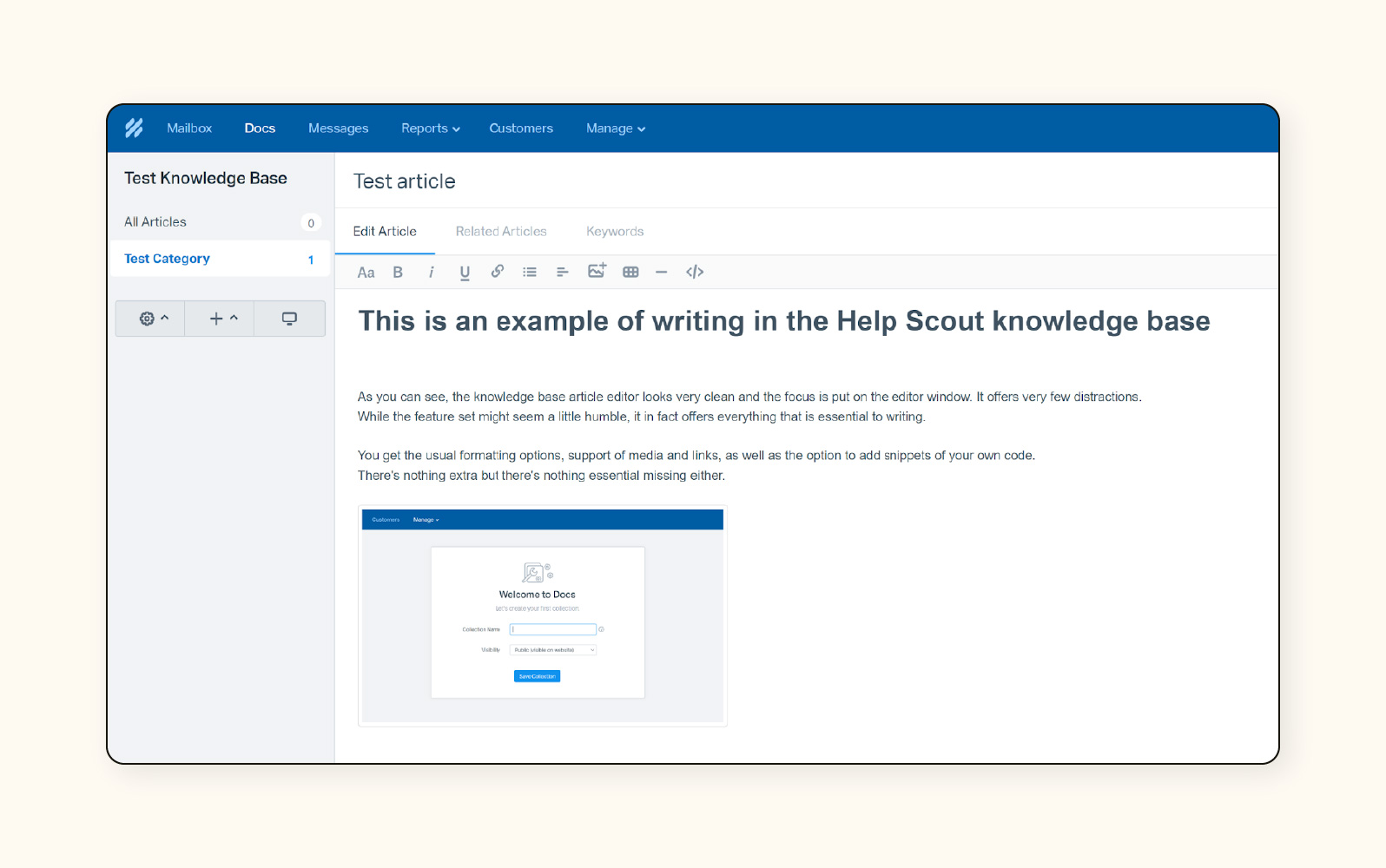Click the Test article title field

tap(405, 181)
